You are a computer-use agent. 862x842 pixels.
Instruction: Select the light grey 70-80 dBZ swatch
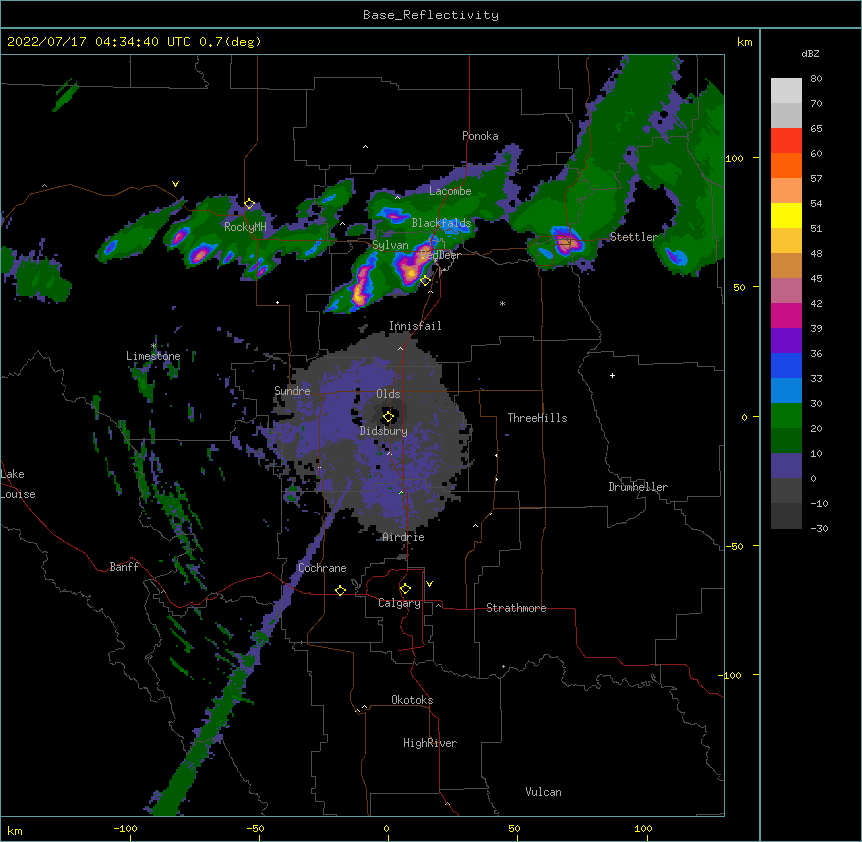pyautogui.click(x=786, y=91)
